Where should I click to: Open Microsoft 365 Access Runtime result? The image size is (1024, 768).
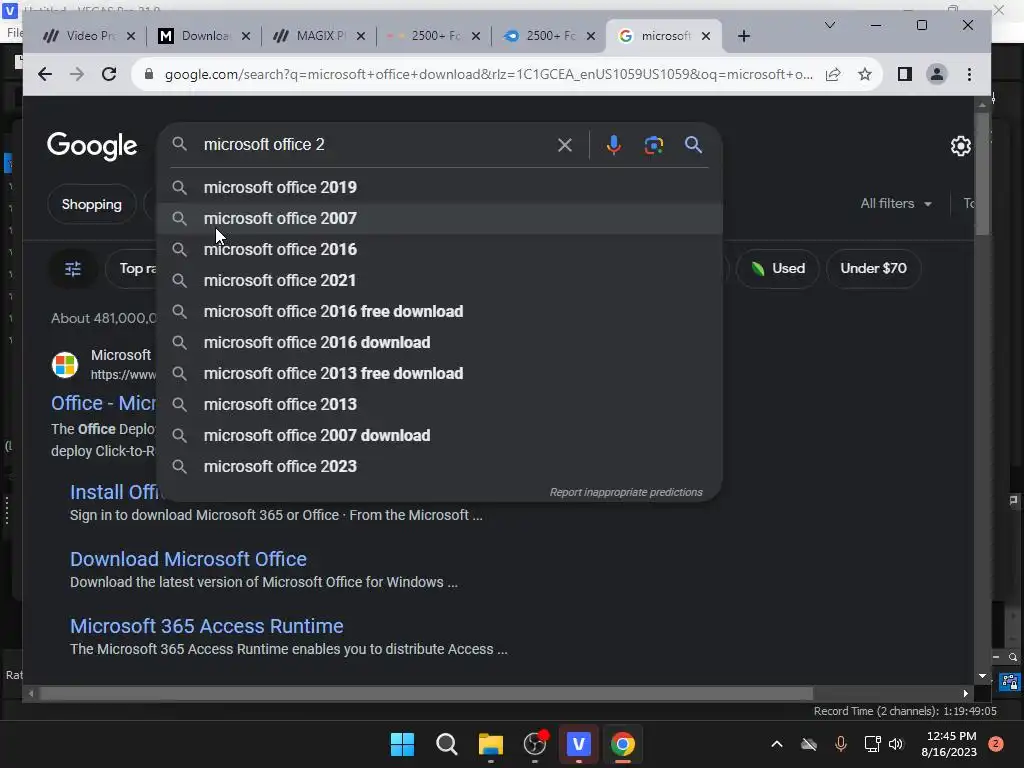coord(206,626)
